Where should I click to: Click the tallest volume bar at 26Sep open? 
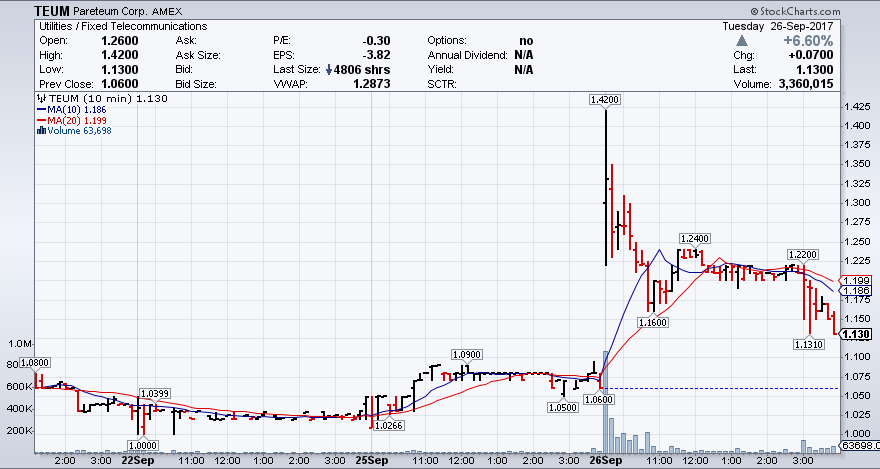pos(605,400)
